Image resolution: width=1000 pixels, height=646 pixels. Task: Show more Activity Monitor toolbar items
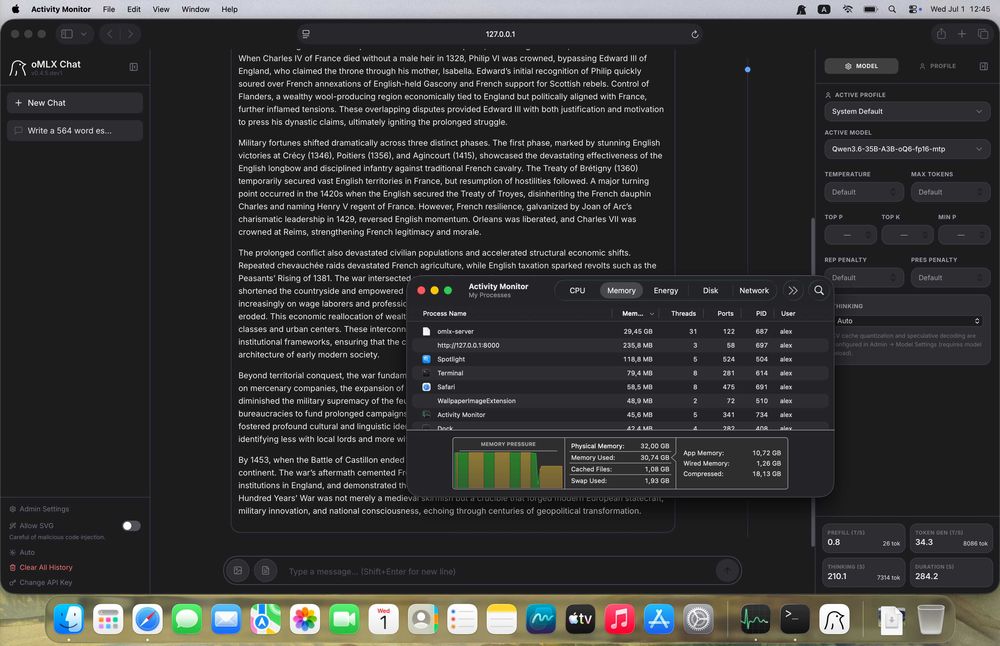(x=793, y=290)
